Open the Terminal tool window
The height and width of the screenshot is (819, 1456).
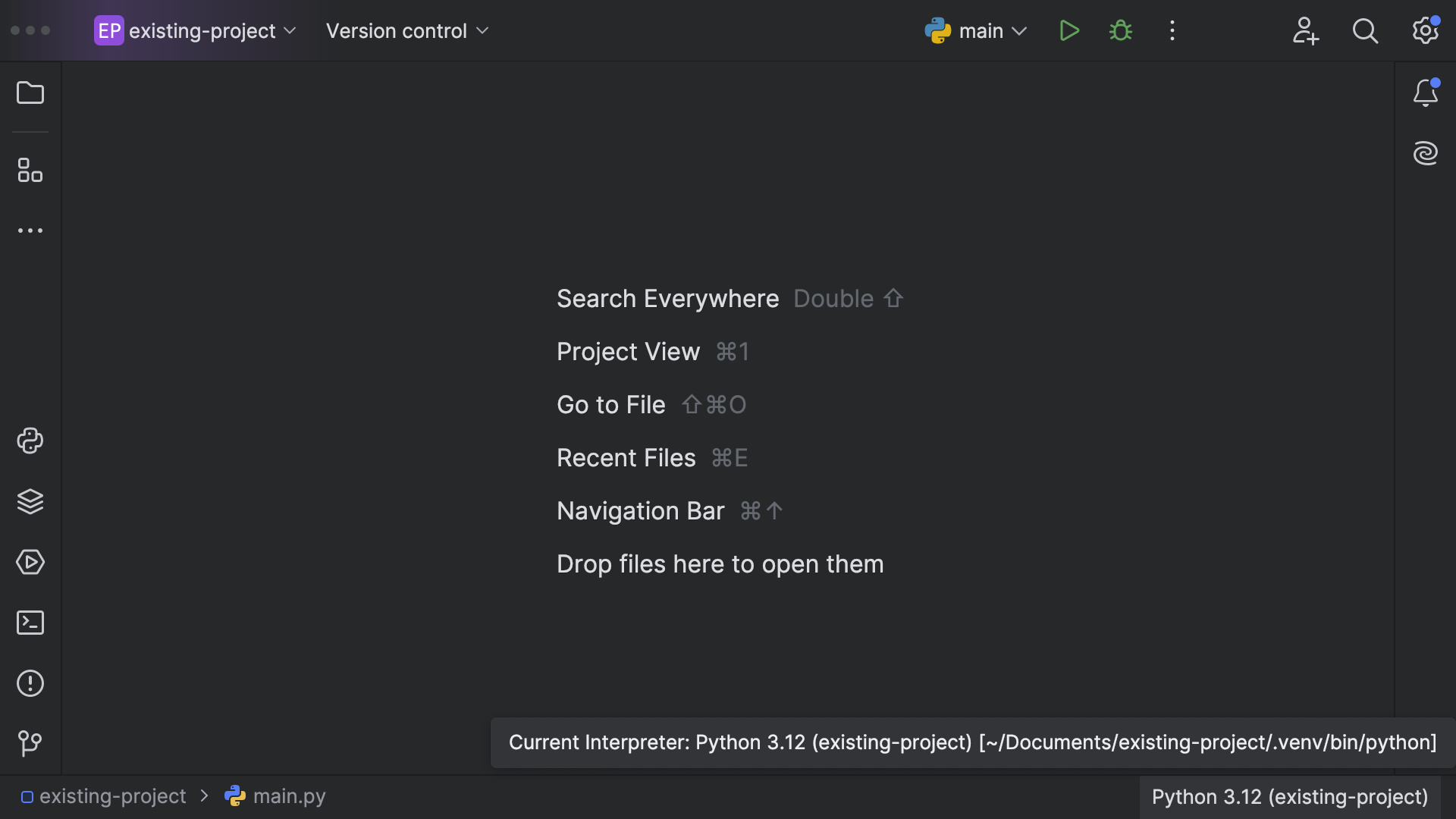pyautogui.click(x=30, y=623)
